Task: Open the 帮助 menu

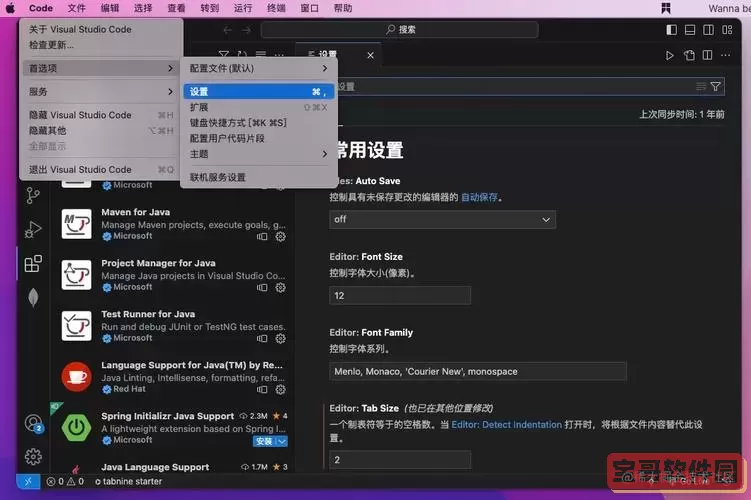Action: click(x=342, y=8)
